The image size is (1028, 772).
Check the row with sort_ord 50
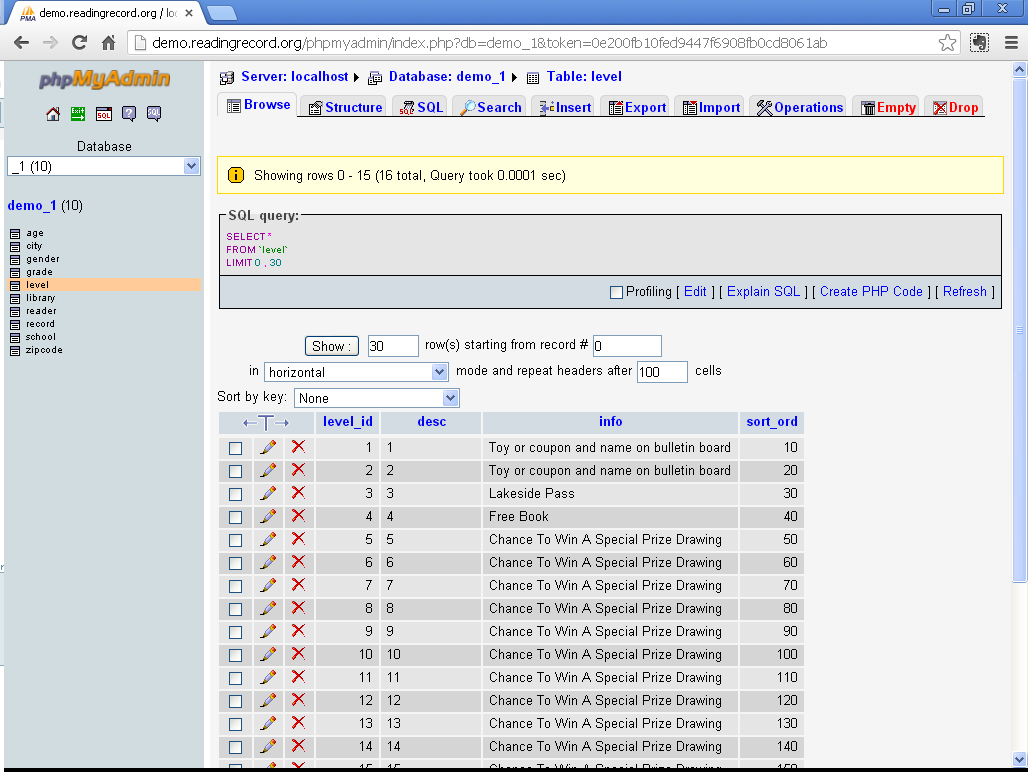point(235,540)
